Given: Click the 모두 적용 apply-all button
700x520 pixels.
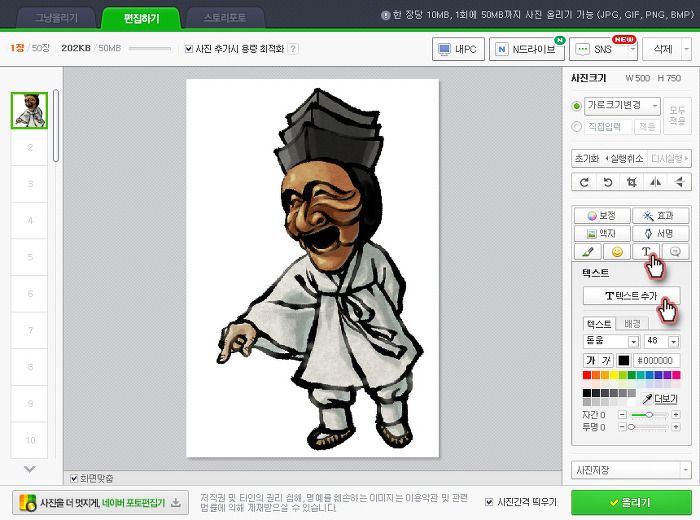Looking at the screenshot, I should (677, 115).
